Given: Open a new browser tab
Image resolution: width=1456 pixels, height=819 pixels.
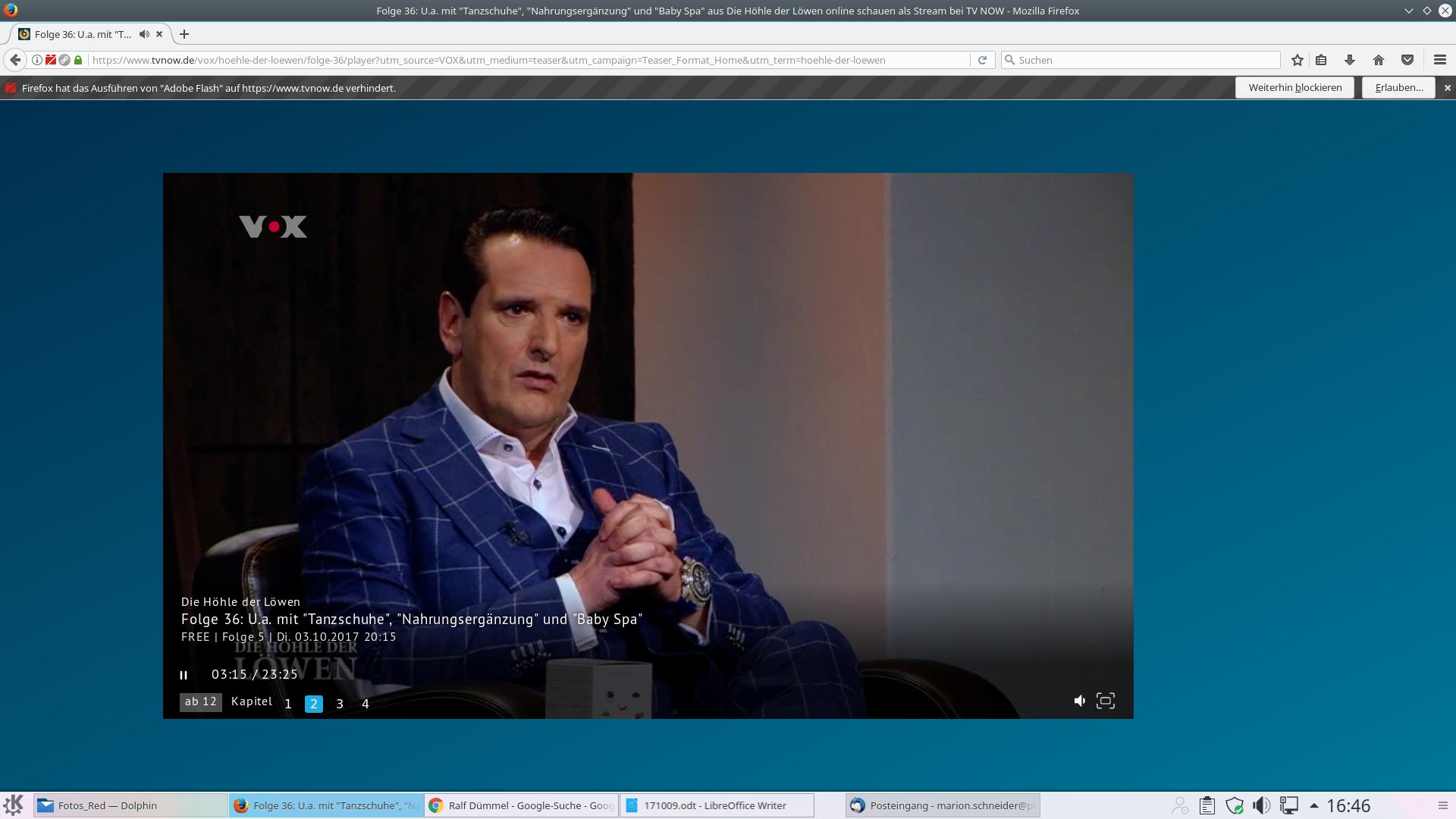Looking at the screenshot, I should click(184, 34).
